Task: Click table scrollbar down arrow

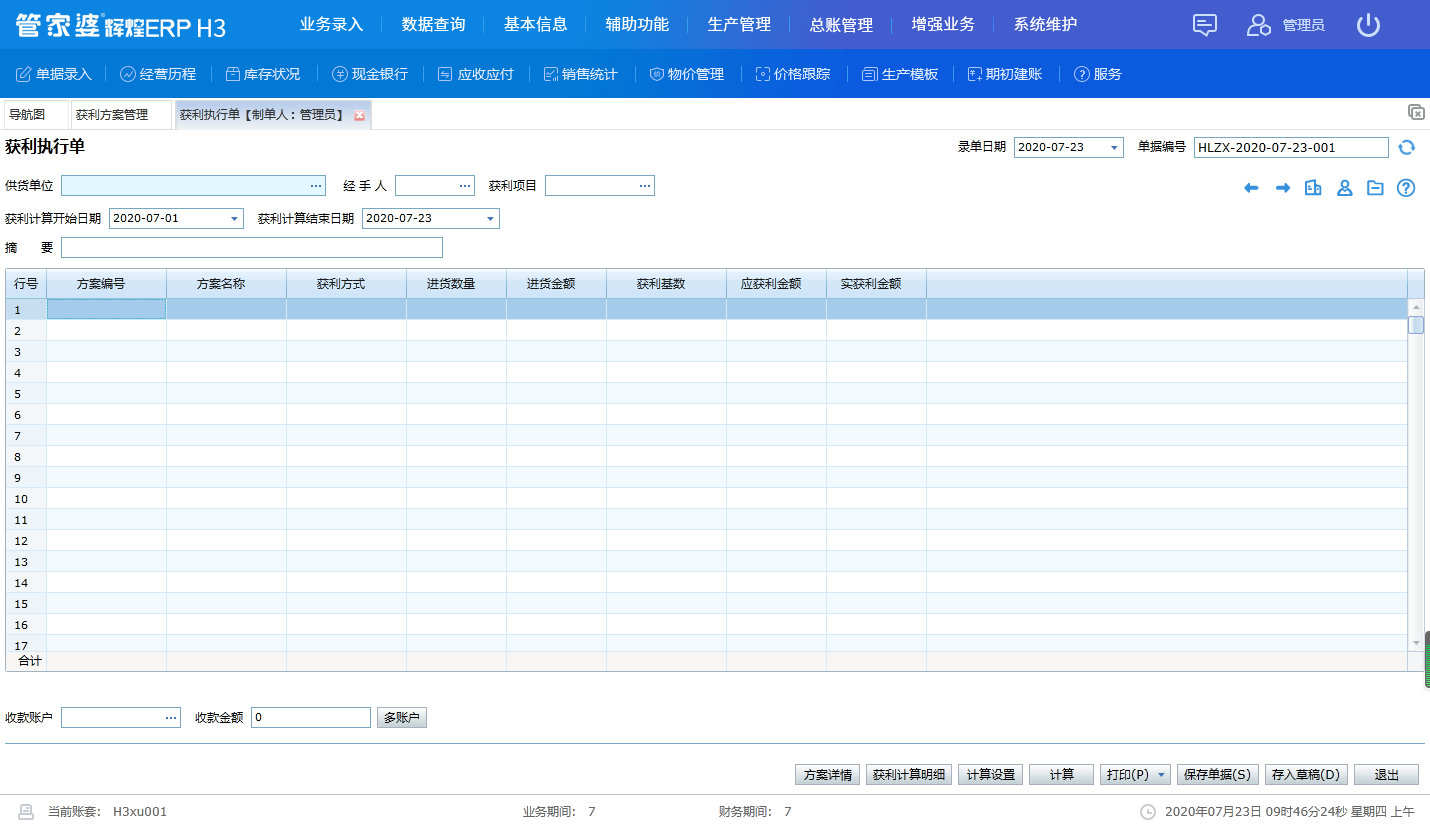Action: [x=1416, y=643]
